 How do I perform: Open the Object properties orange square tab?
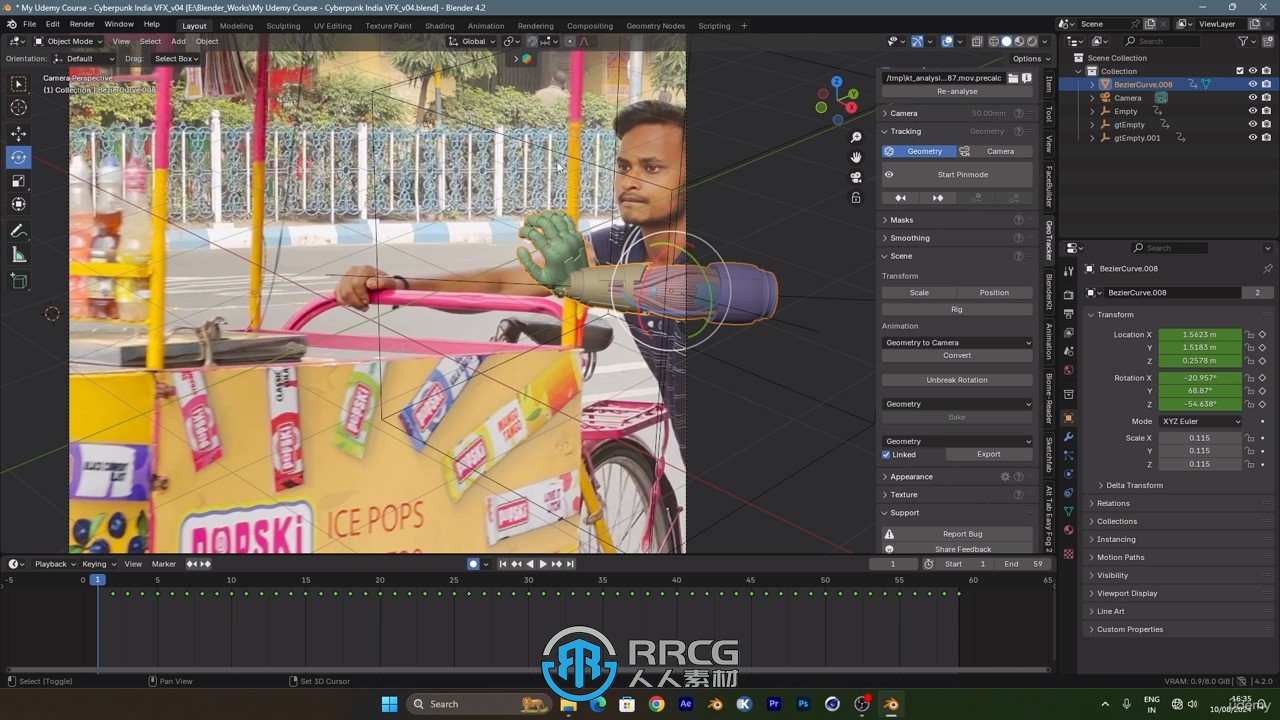[1068, 418]
